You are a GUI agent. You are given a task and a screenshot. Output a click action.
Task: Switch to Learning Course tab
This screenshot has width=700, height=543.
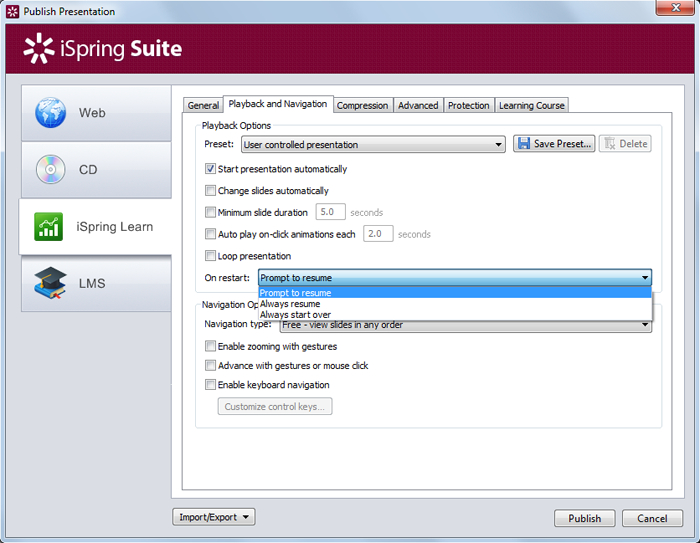(x=532, y=105)
